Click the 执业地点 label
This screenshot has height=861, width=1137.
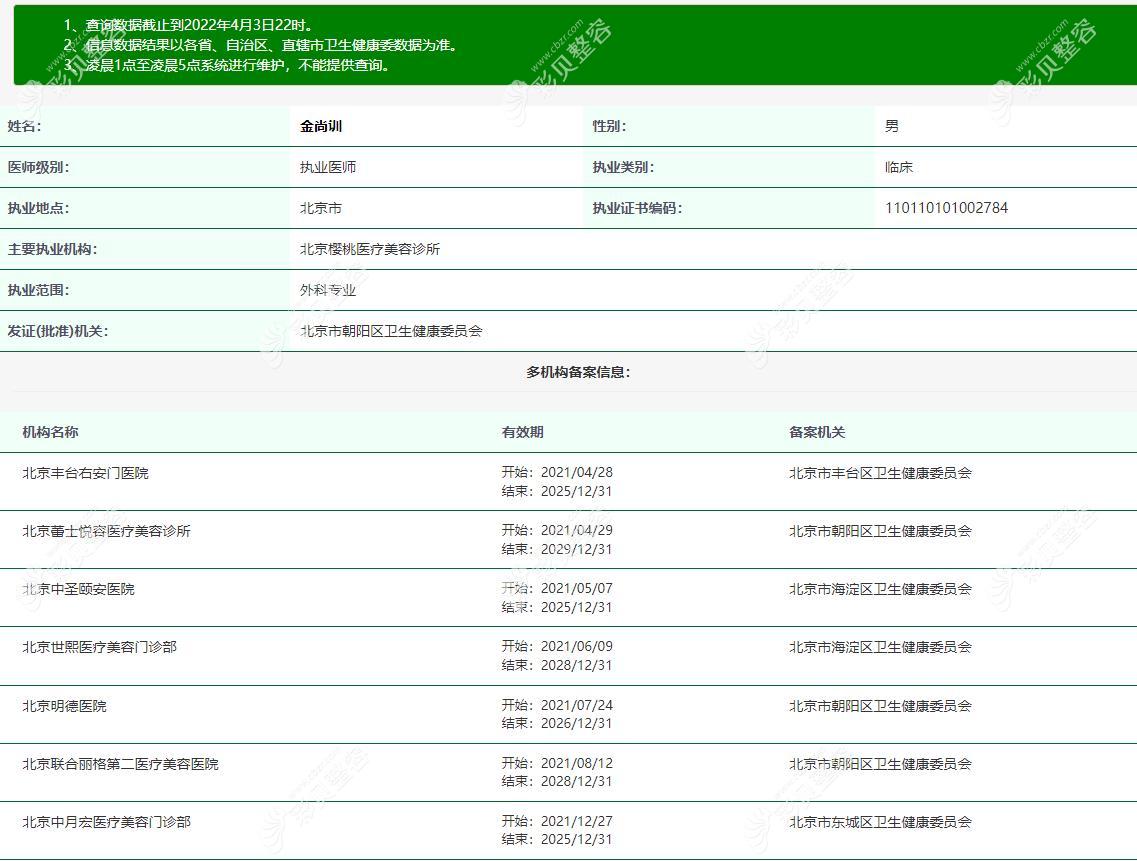click(x=38, y=208)
